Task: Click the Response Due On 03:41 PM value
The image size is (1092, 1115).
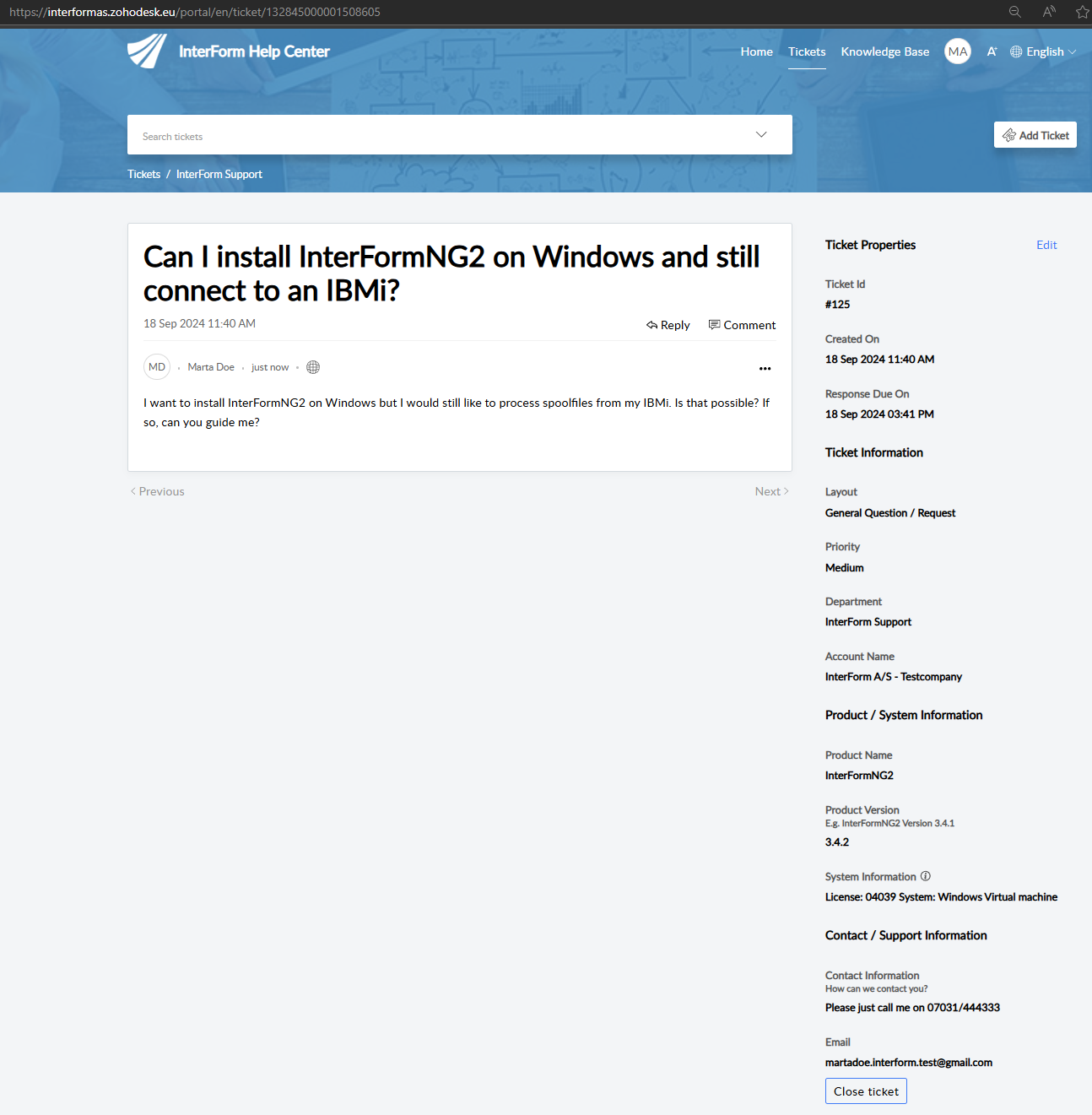Action: coord(880,414)
